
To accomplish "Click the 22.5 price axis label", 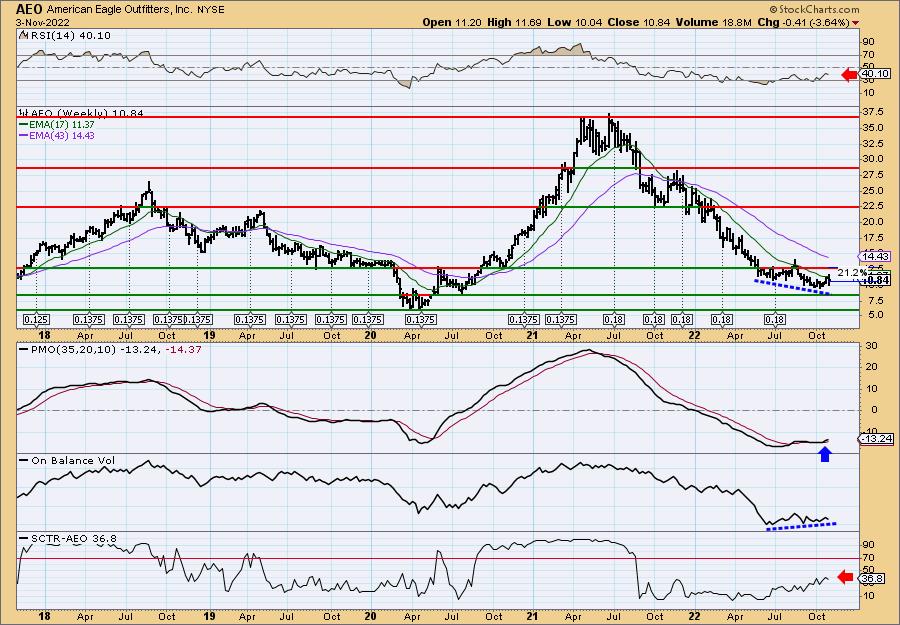I will [x=872, y=206].
